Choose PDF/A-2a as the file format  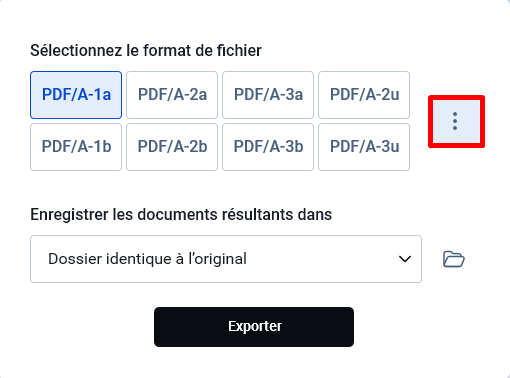[x=172, y=95]
